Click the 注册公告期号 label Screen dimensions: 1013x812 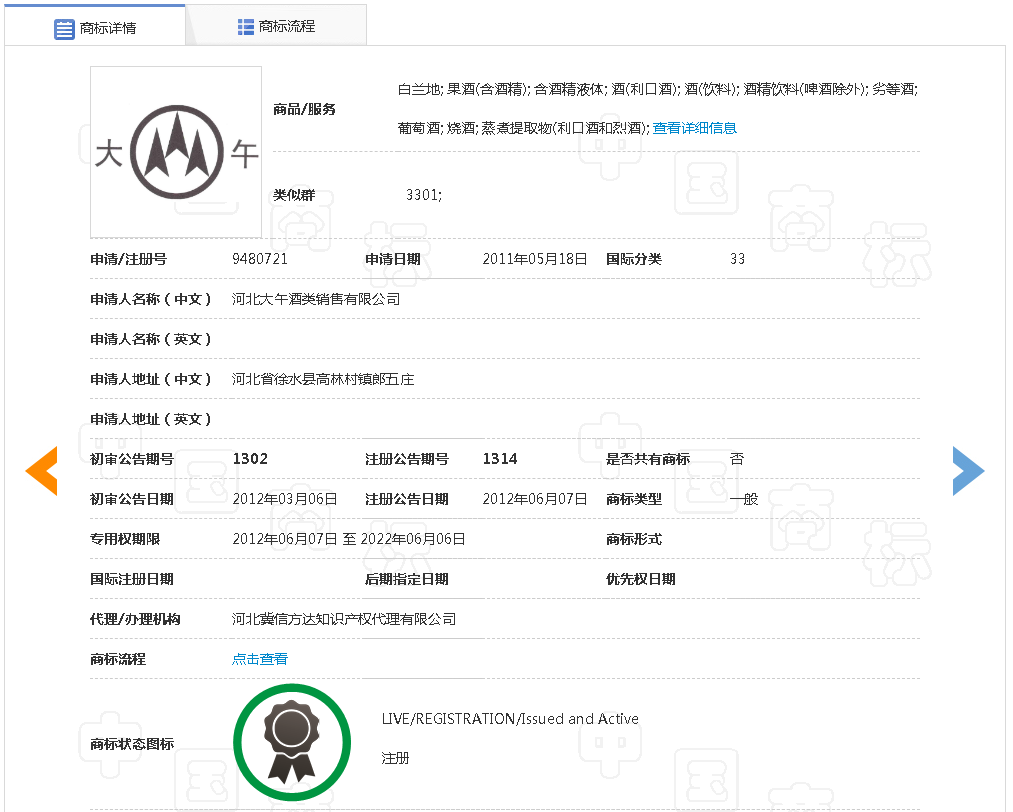coord(407,459)
